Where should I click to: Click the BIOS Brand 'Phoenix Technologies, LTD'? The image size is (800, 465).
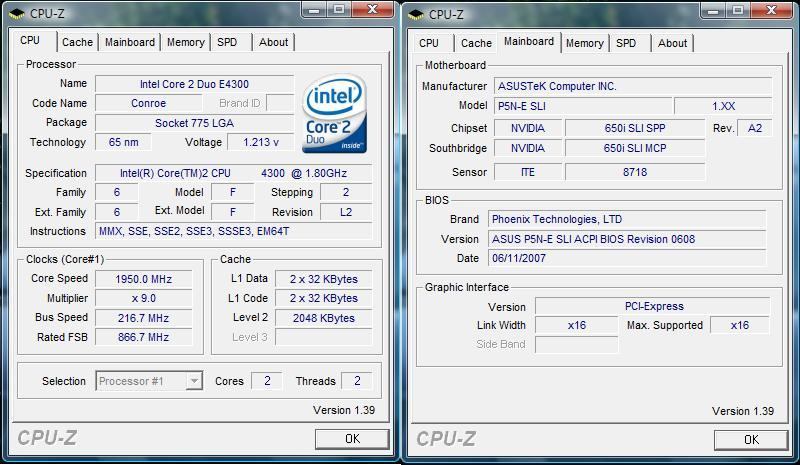point(627,219)
